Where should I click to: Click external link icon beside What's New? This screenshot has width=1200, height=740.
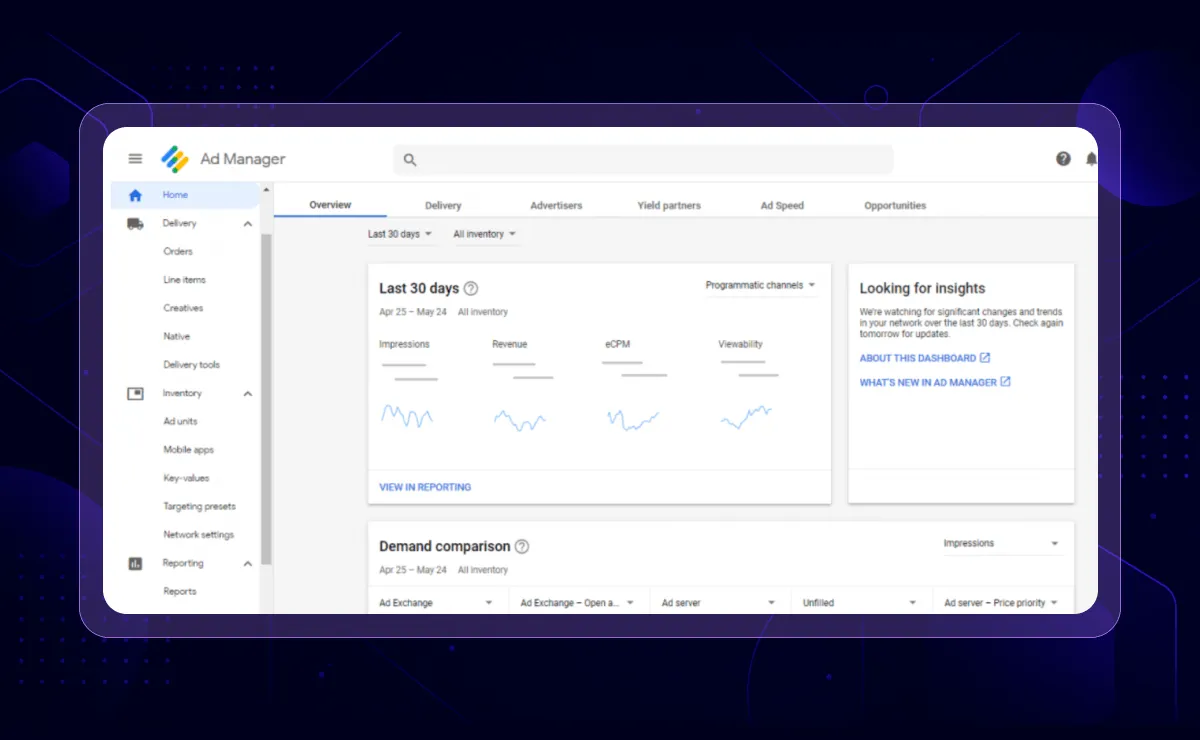[1006, 382]
